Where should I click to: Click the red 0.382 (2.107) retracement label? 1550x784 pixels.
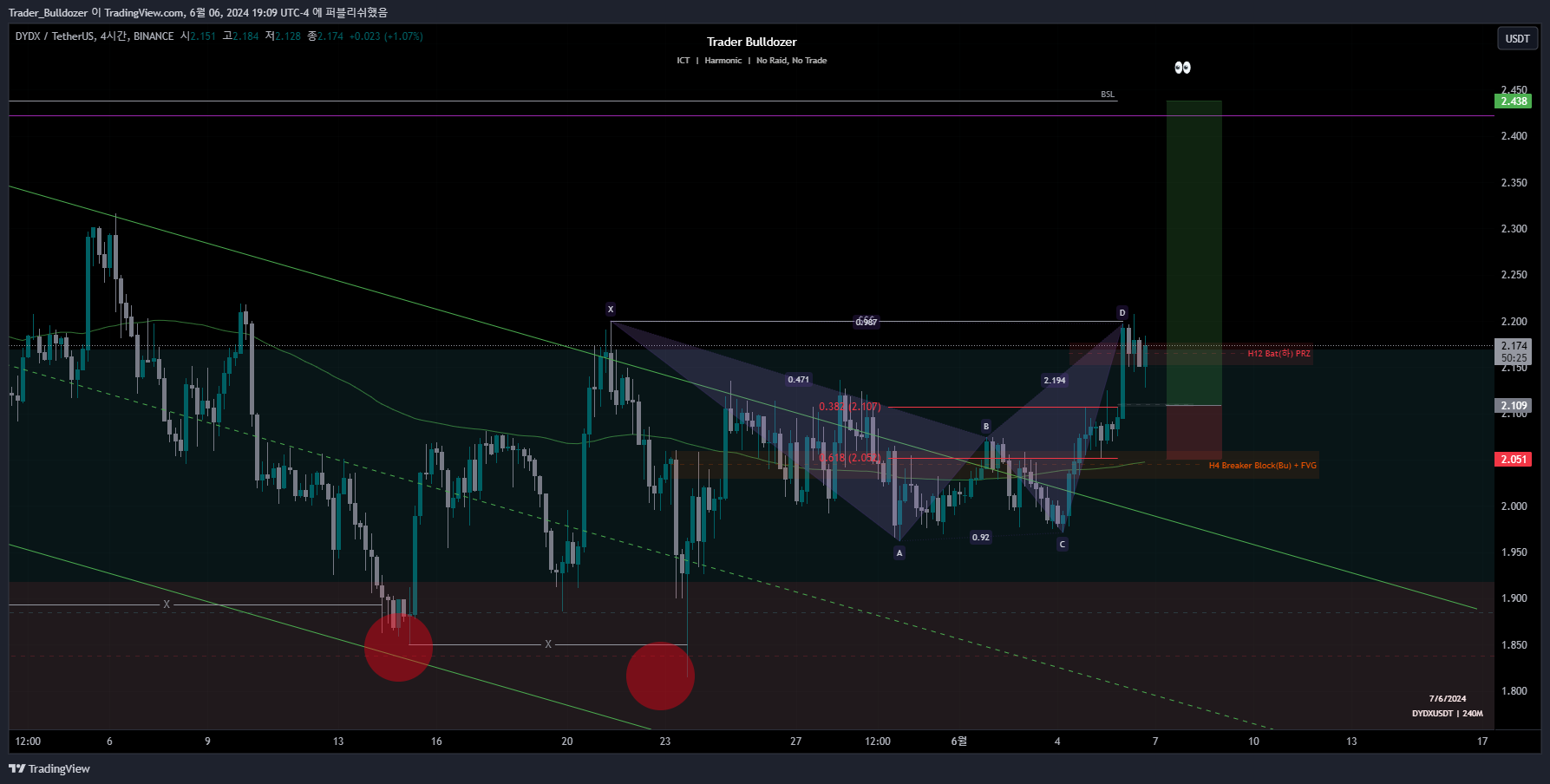850,407
